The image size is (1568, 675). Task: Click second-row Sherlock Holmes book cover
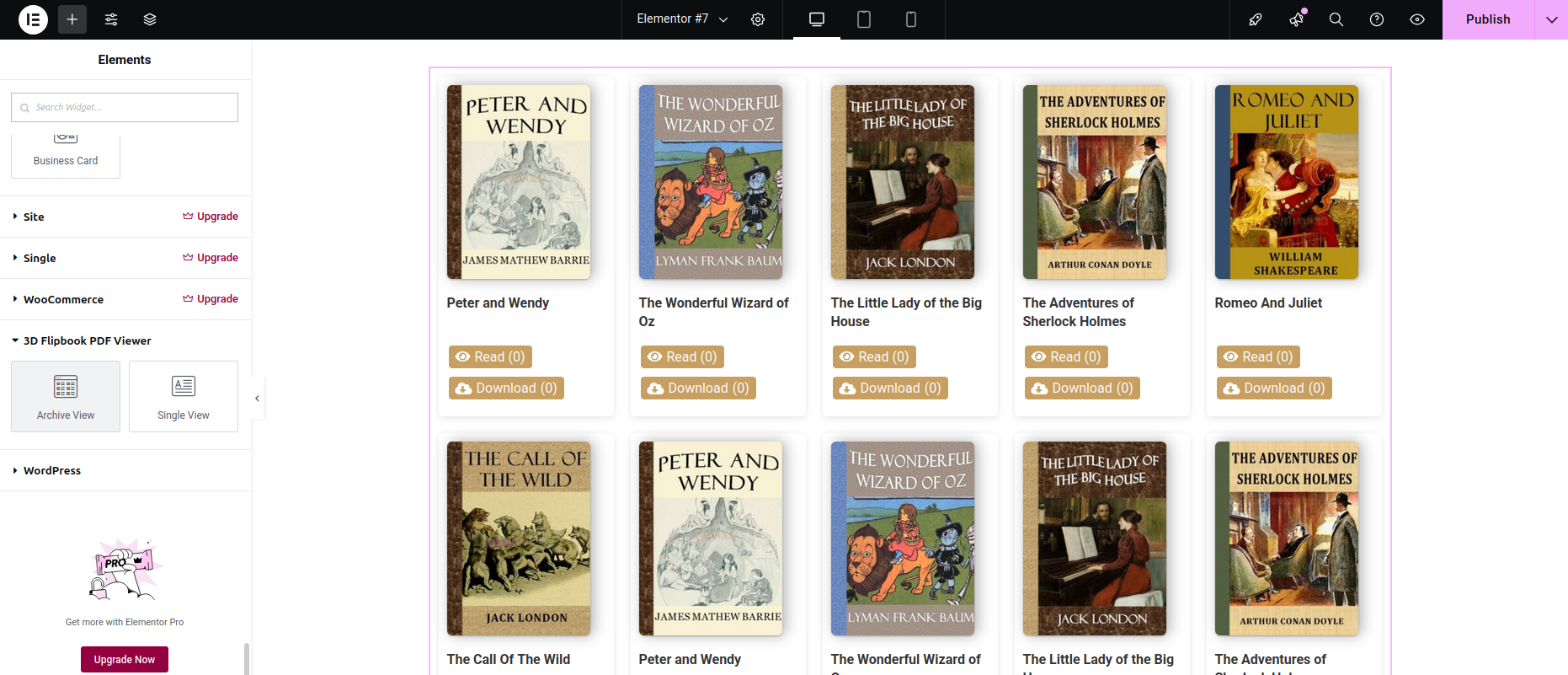pyautogui.click(x=1287, y=538)
